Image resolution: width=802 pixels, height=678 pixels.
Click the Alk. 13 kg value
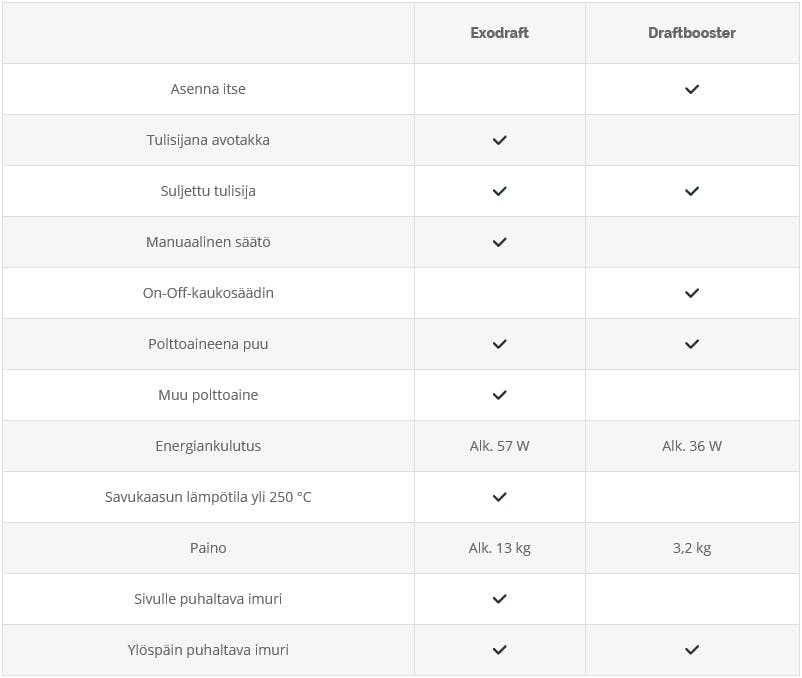(499, 548)
